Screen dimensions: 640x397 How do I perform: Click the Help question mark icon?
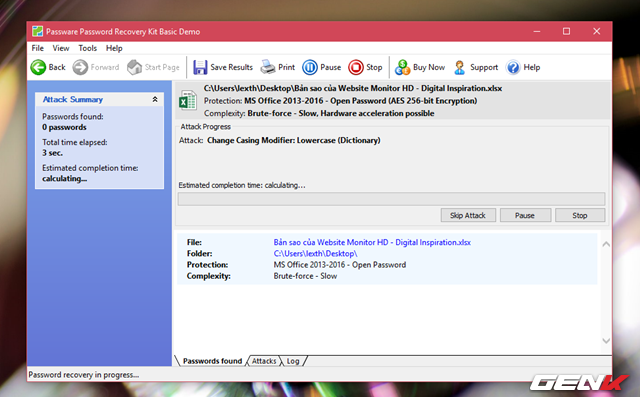513,67
